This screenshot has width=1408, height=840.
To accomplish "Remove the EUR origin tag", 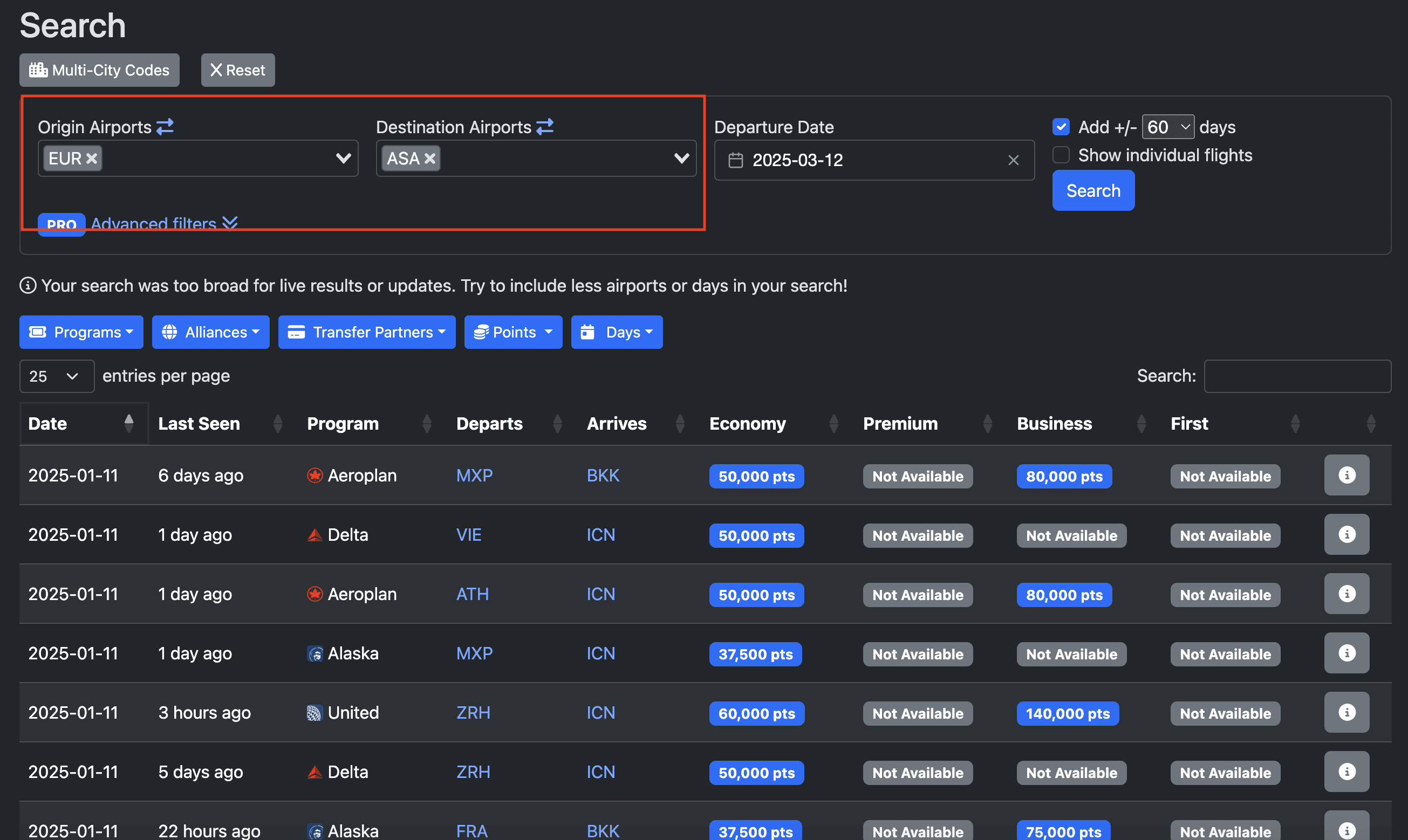I will point(92,159).
